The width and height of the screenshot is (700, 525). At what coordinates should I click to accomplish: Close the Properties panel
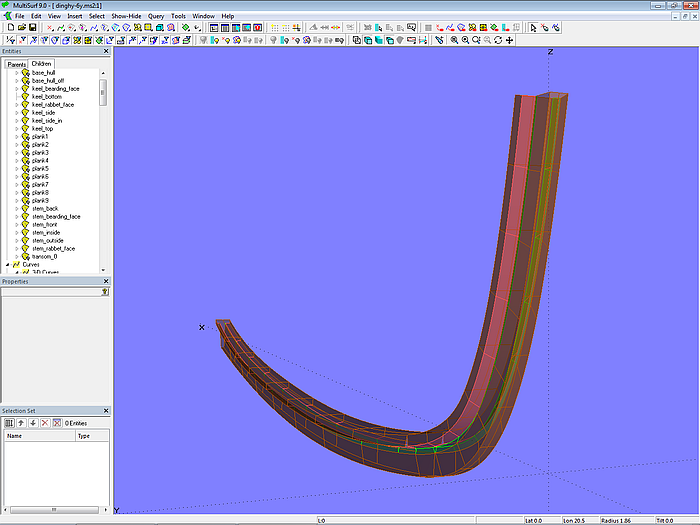[x=106, y=282]
